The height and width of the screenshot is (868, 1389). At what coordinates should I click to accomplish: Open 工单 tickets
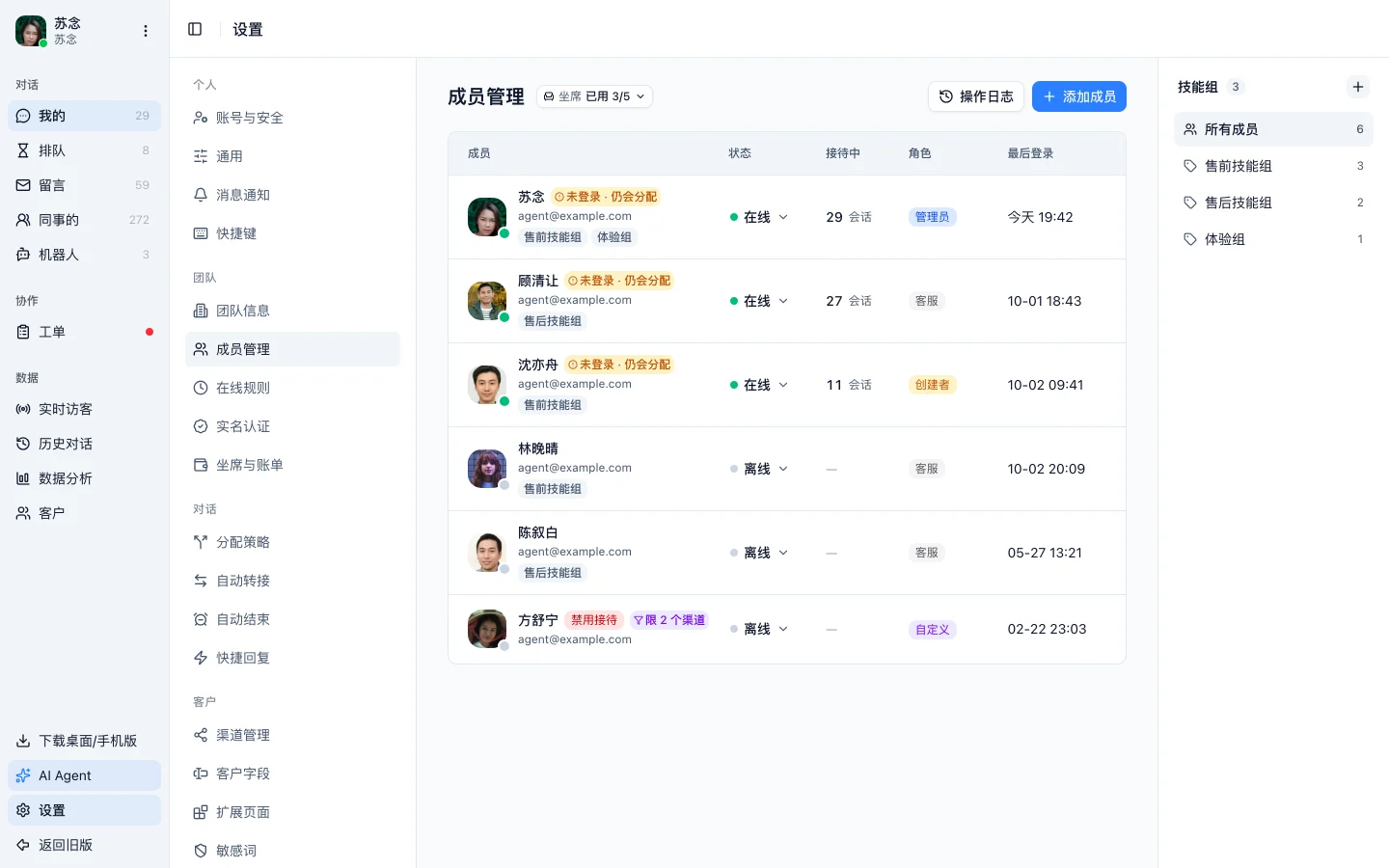click(84, 332)
